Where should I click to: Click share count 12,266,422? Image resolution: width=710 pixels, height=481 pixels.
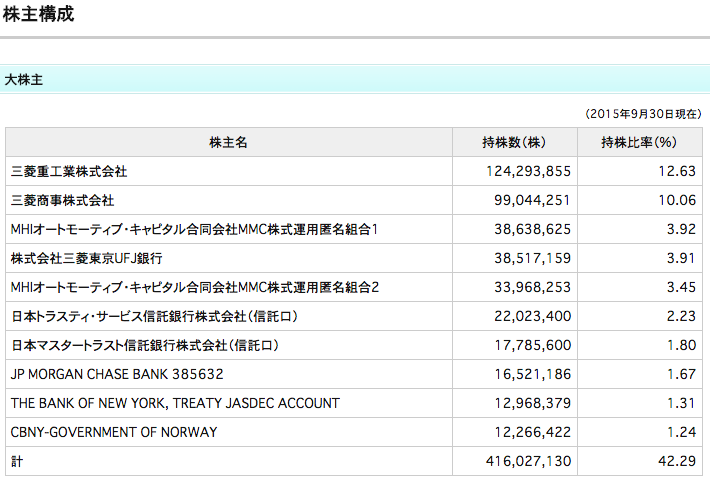pyautogui.click(x=532, y=432)
